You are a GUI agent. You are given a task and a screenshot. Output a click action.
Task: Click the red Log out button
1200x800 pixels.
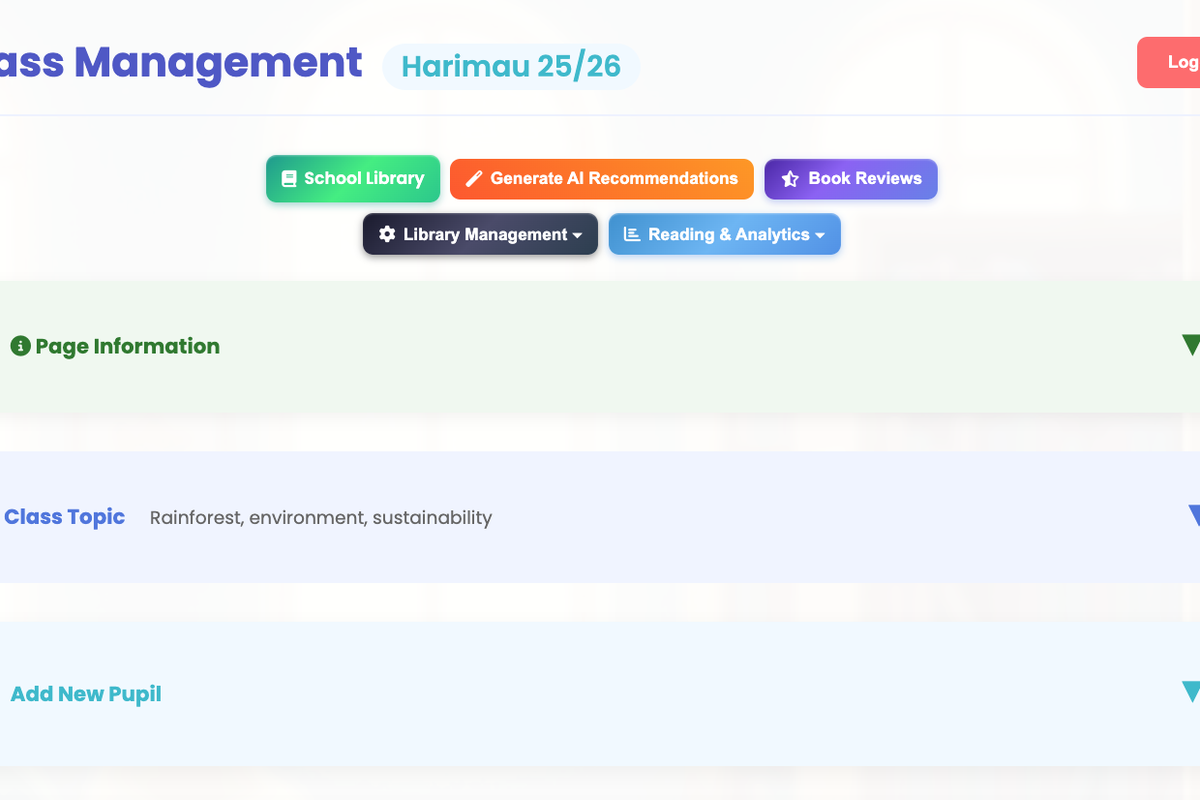[x=1169, y=62]
